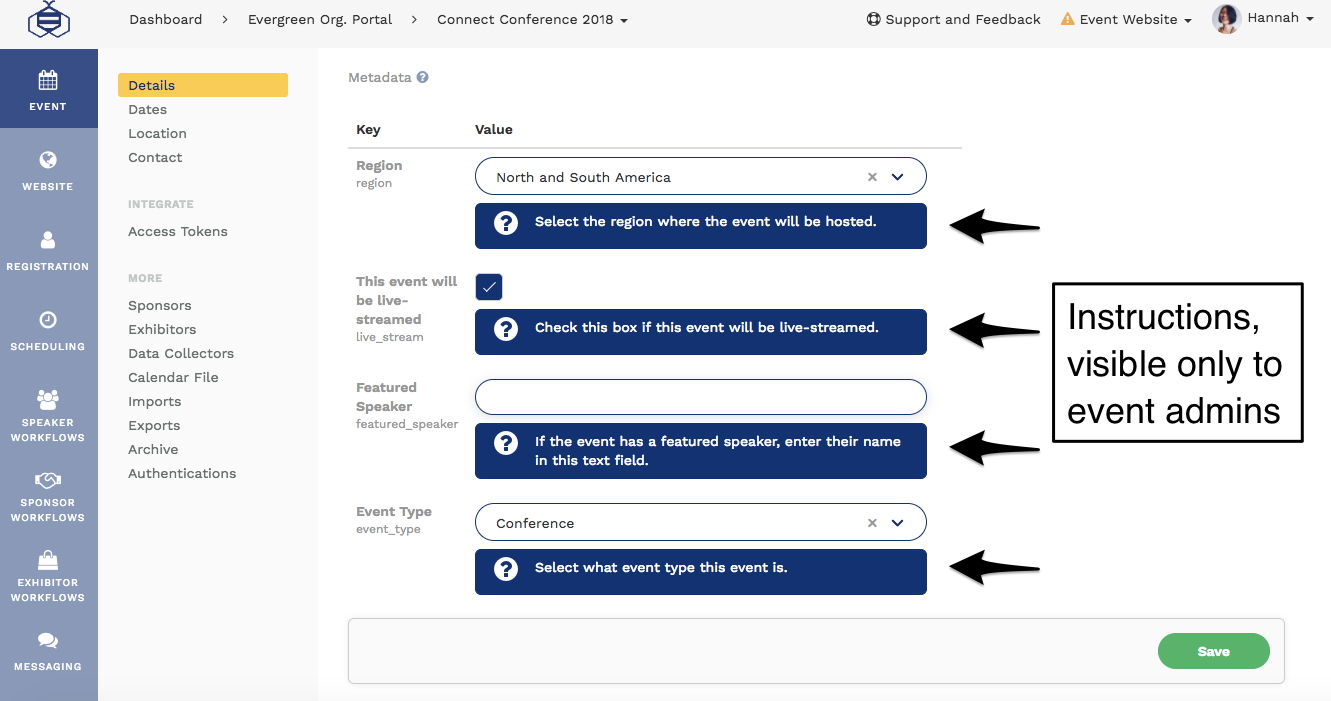Open the Calendar File menu item
1331x701 pixels.
coord(173,378)
